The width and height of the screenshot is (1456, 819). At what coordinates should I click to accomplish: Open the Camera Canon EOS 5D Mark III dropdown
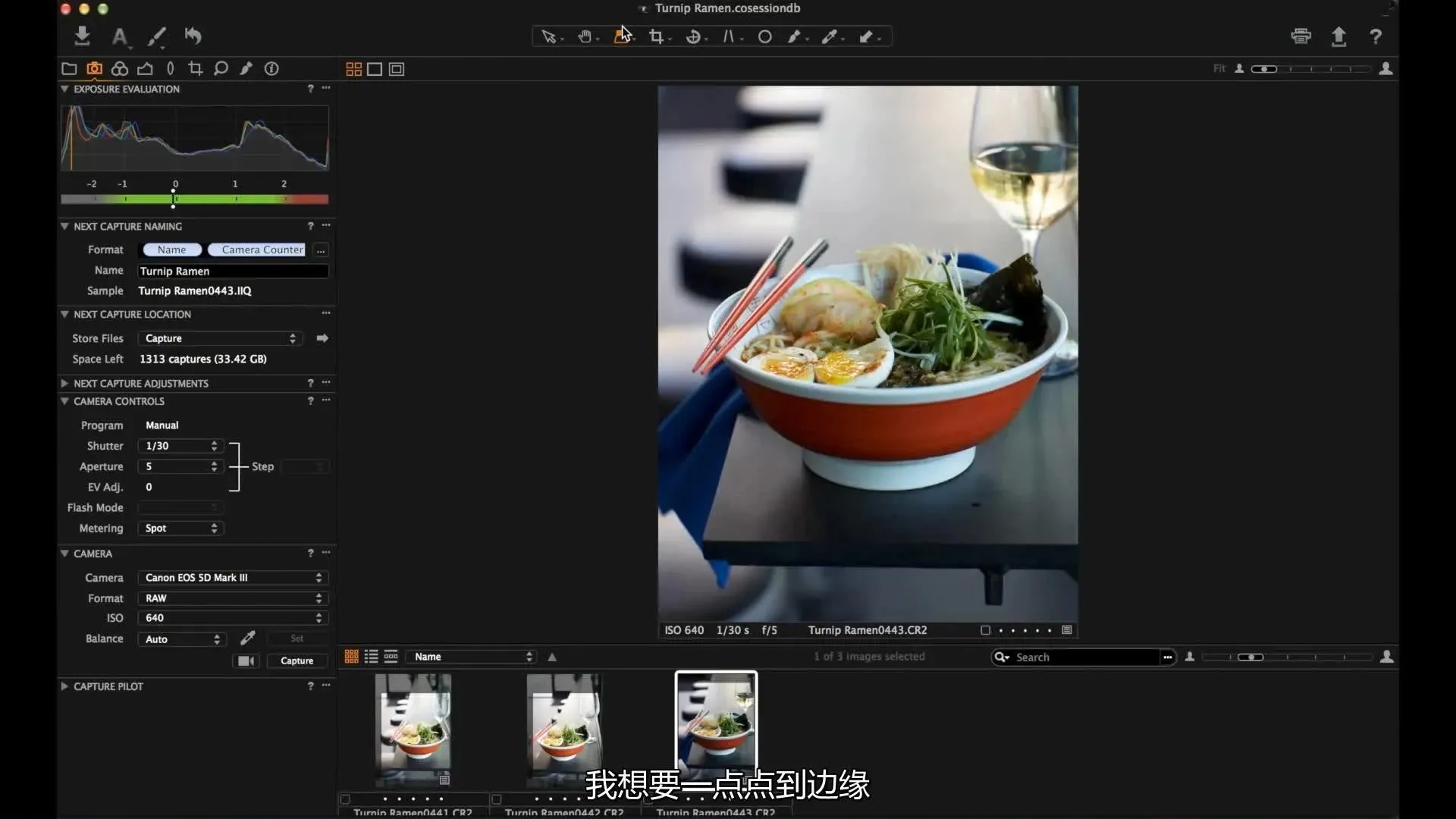233,578
